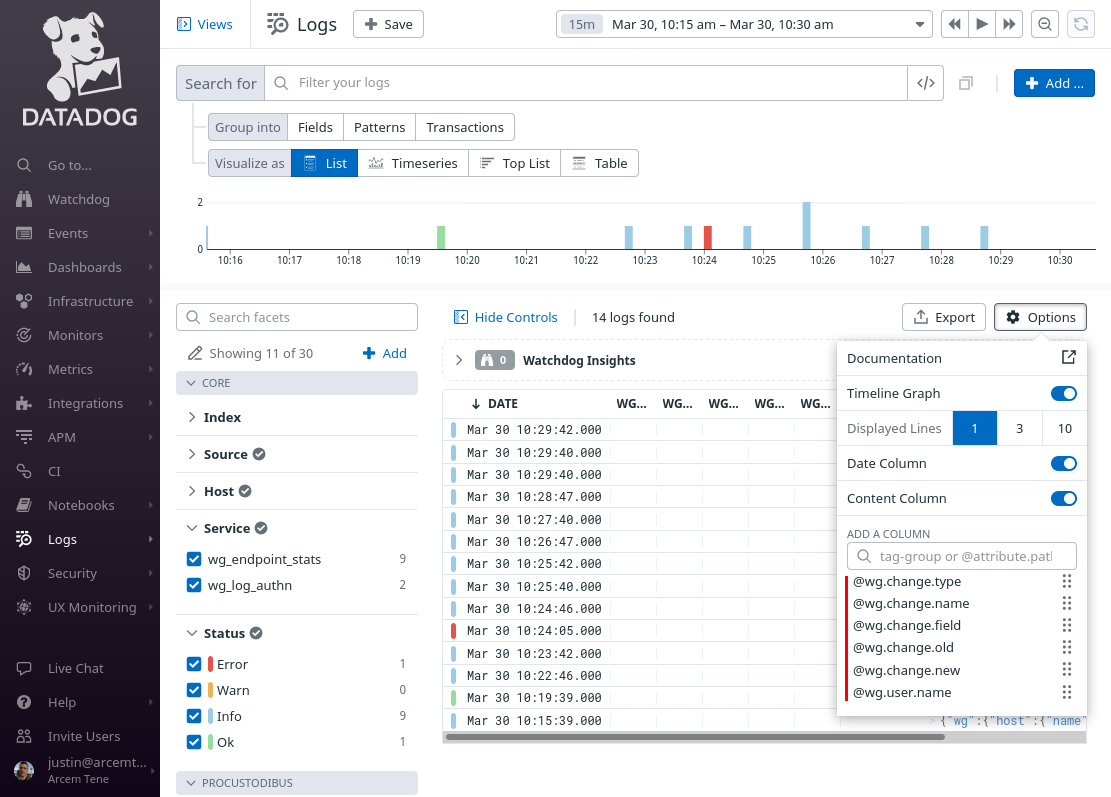
Task: Click the Export button
Action: (x=944, y=317)
